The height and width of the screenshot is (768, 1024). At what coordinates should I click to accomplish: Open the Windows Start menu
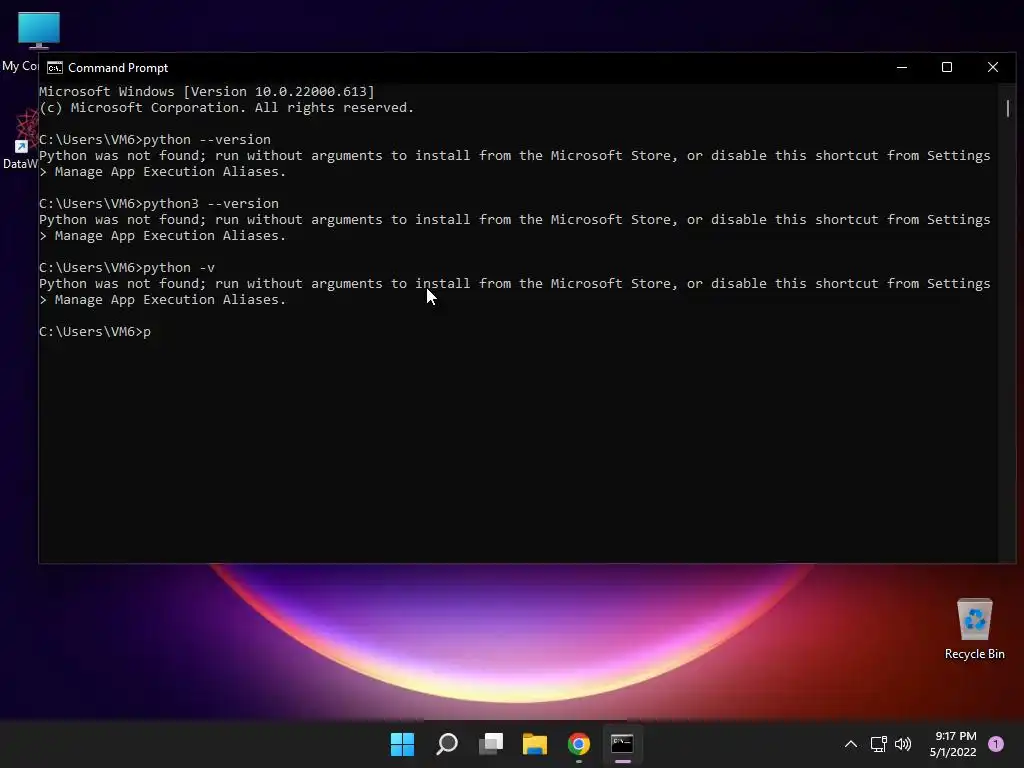(x=402, y=744)
